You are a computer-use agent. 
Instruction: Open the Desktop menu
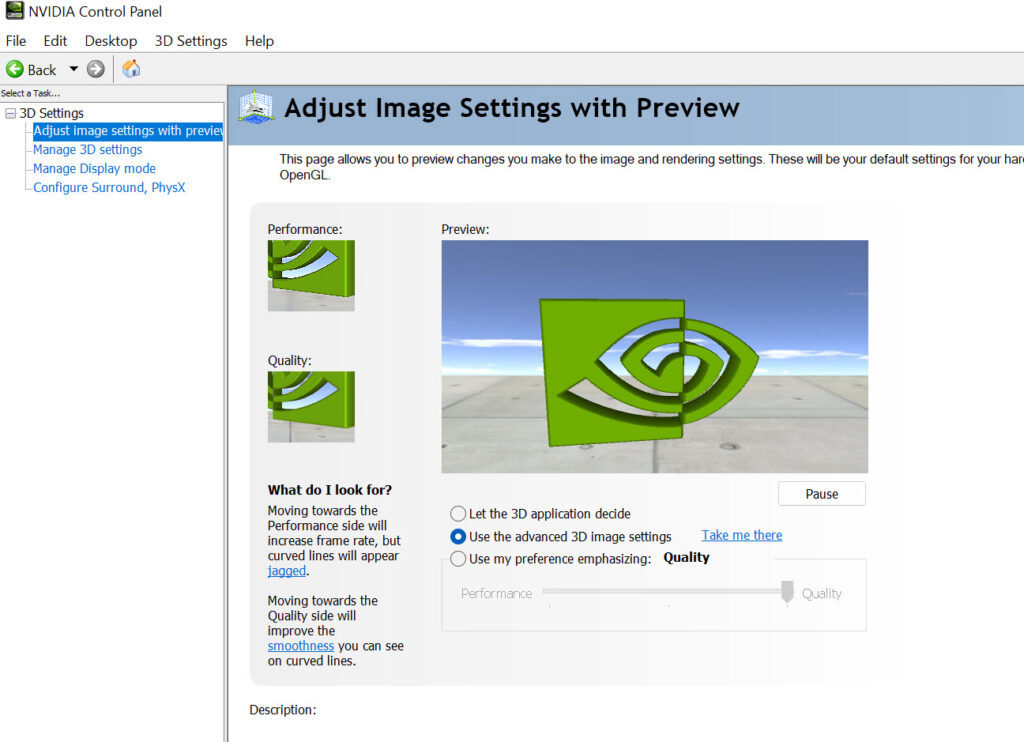(110, 41)
